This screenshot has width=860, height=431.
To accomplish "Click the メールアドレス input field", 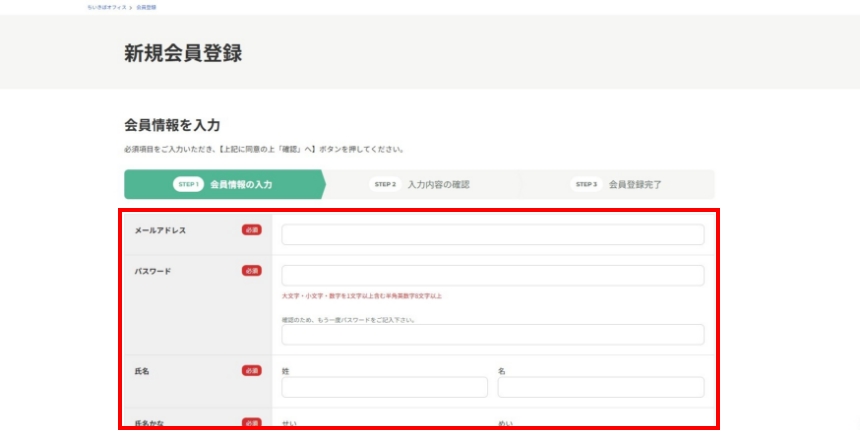I will click(x=492, y=235).
